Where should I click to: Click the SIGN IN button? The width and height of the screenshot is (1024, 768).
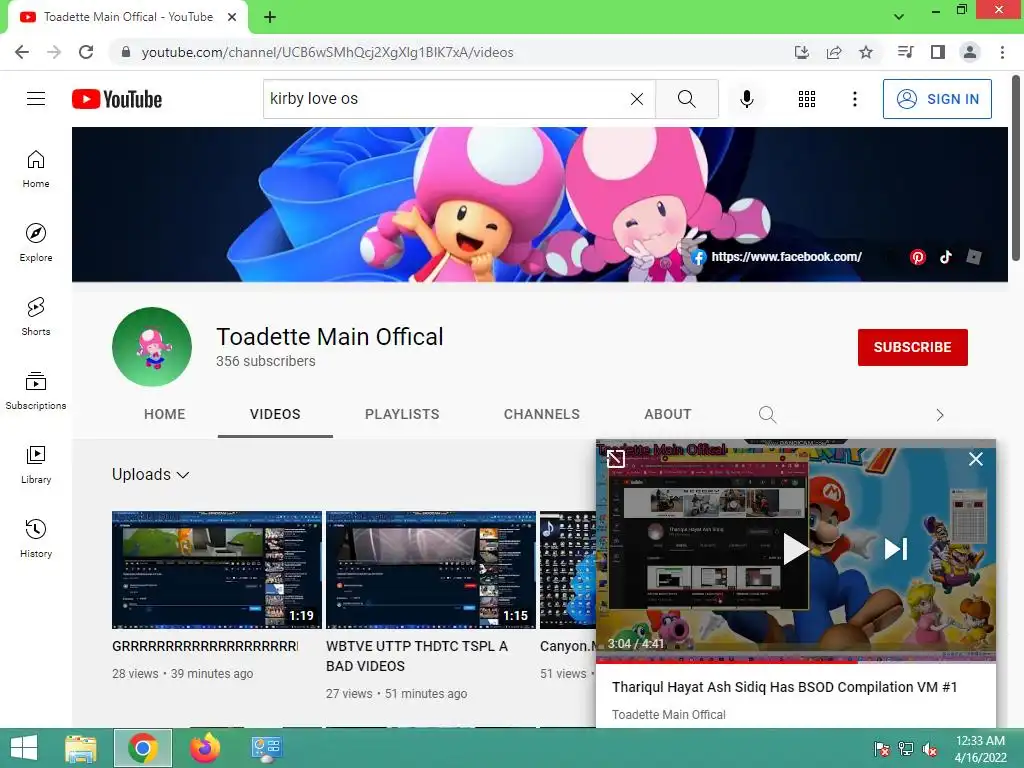point(937,99)
